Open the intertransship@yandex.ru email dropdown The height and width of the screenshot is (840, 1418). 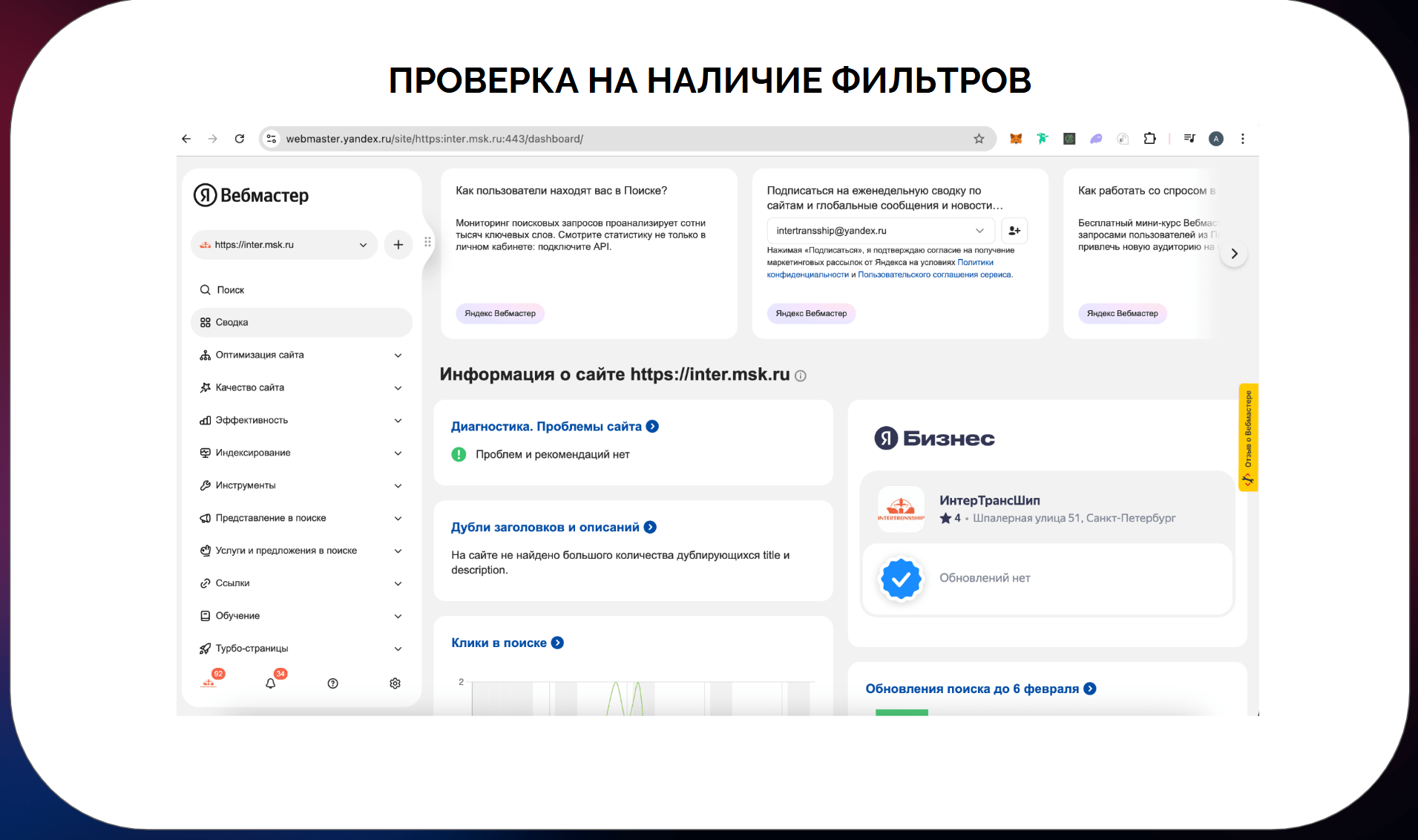pos(880,231)
